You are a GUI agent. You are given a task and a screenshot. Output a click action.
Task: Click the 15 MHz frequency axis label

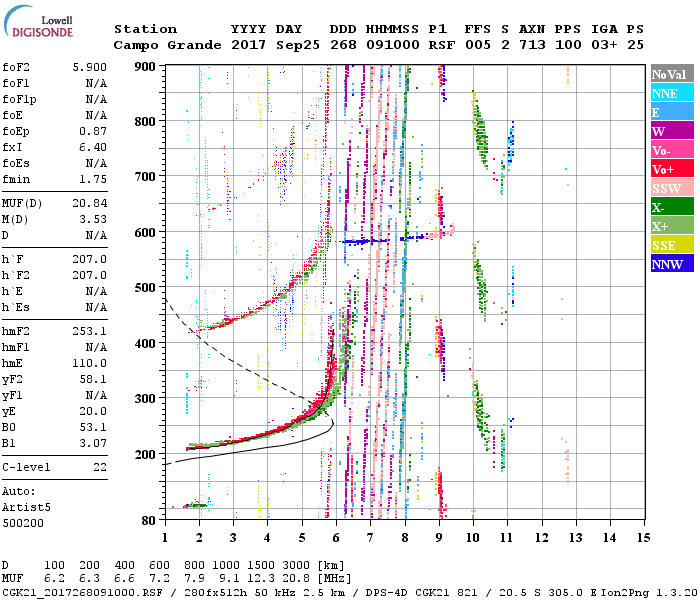tap(643, 538)
